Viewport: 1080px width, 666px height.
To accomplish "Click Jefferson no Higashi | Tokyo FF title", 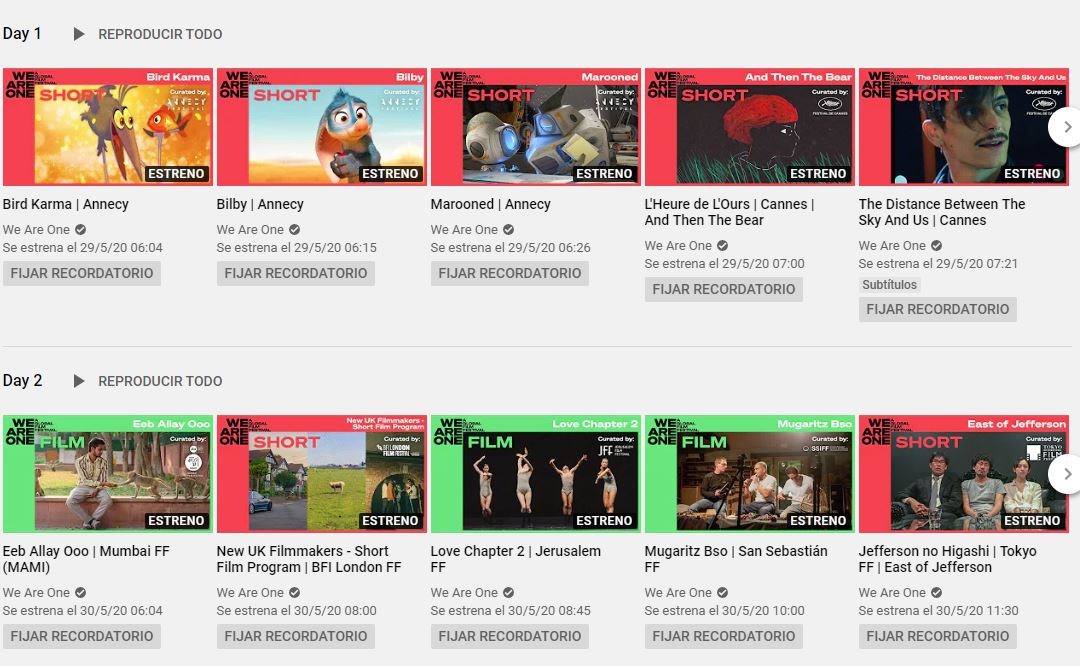I will [x=947, y=559].
